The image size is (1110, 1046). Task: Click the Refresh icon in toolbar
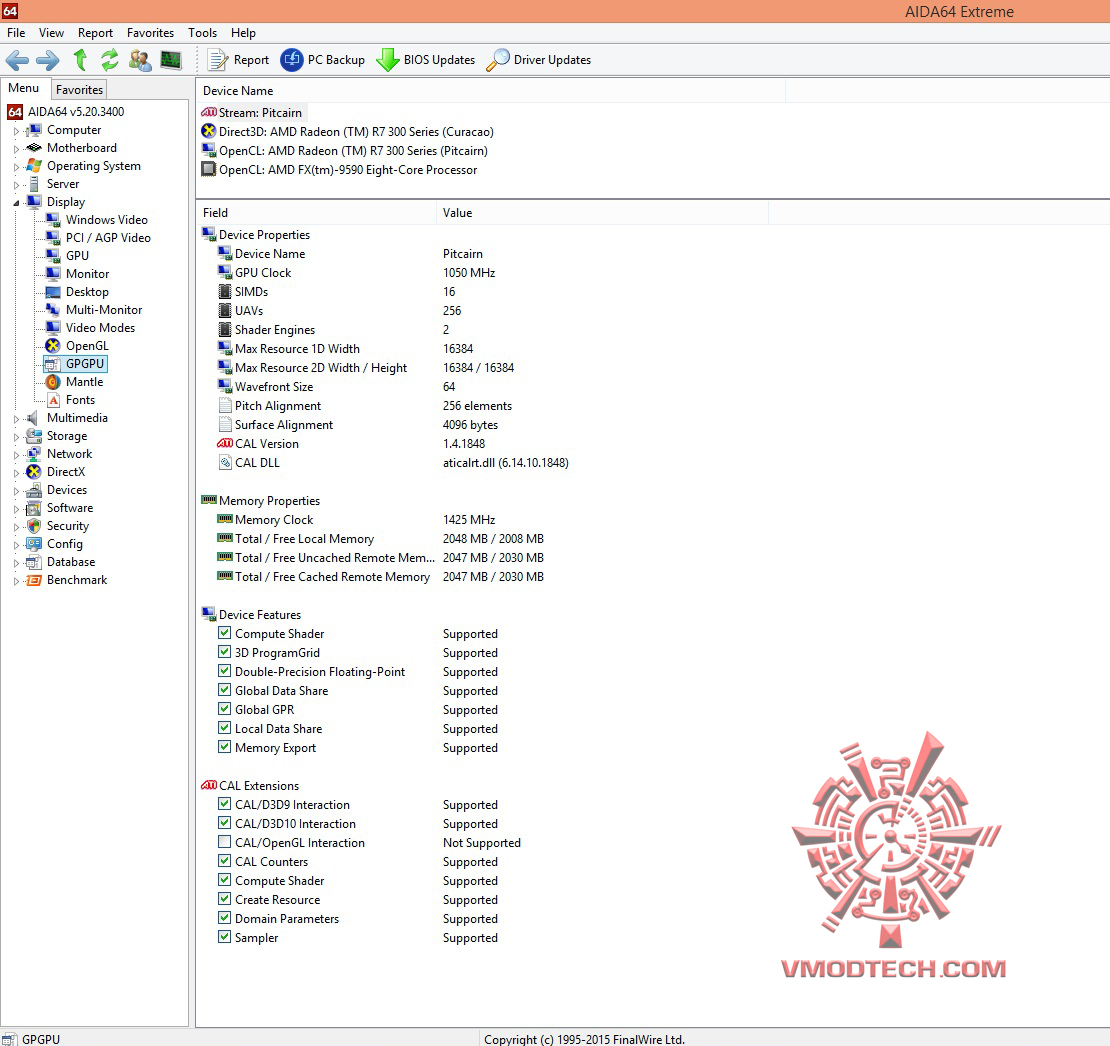click(110, 60)
